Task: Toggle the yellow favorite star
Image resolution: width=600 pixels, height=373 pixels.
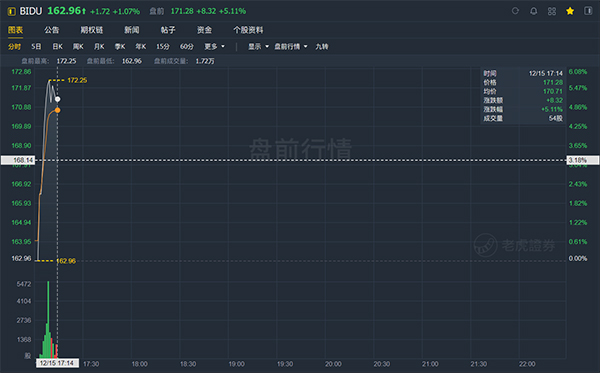Action: pos(570,11)
